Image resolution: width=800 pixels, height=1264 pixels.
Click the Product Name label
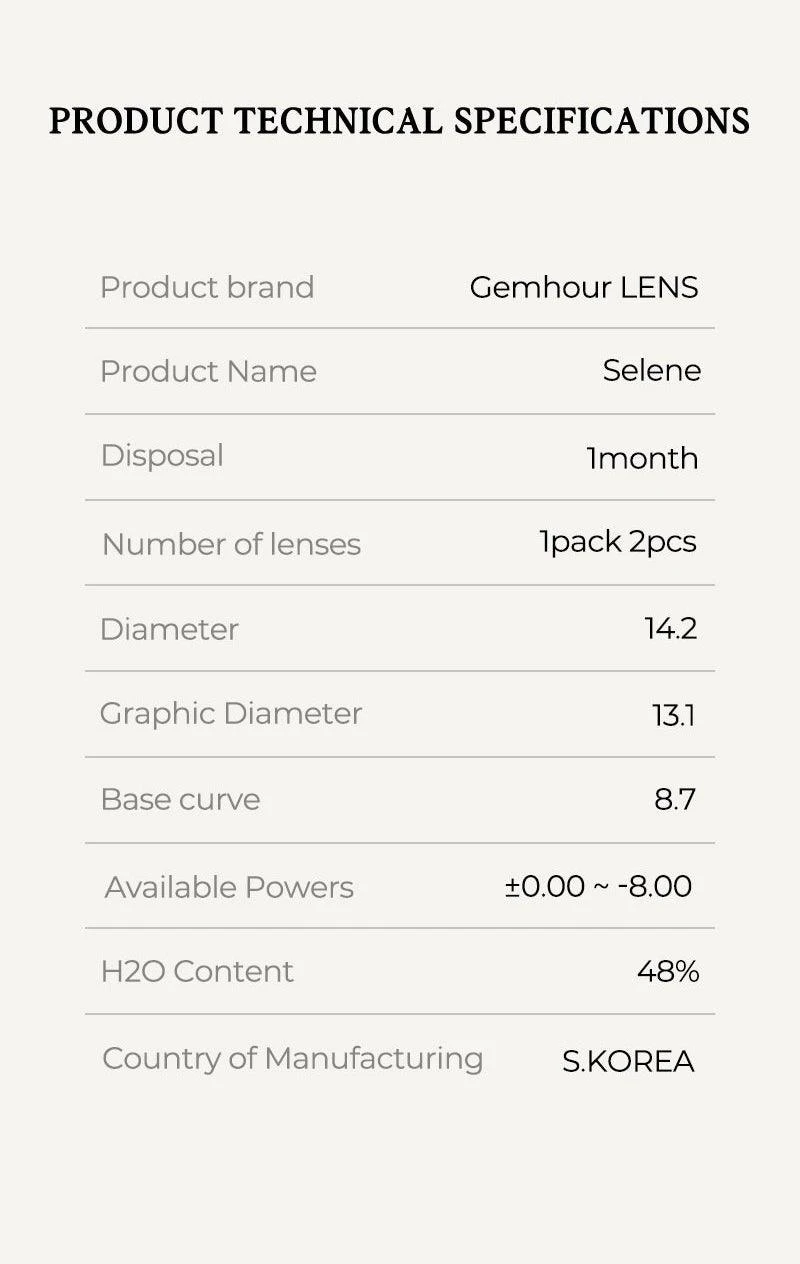[x=208, y=371]
